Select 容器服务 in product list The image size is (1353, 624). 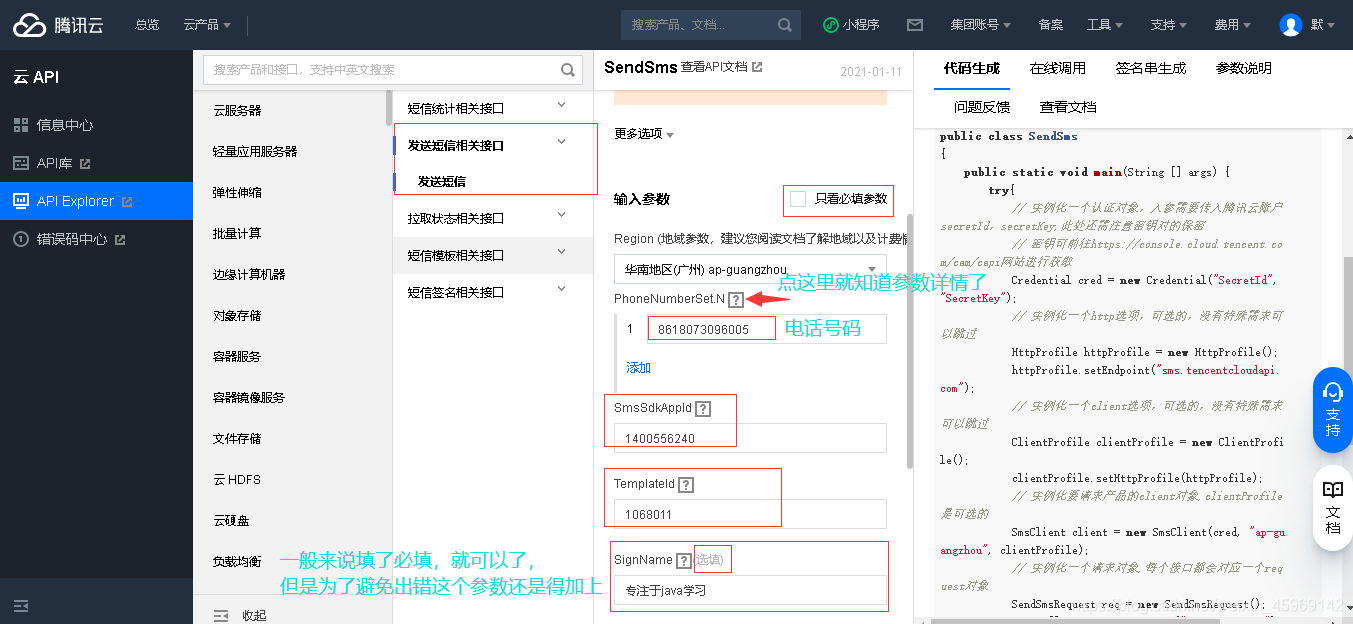coord(237,356)
